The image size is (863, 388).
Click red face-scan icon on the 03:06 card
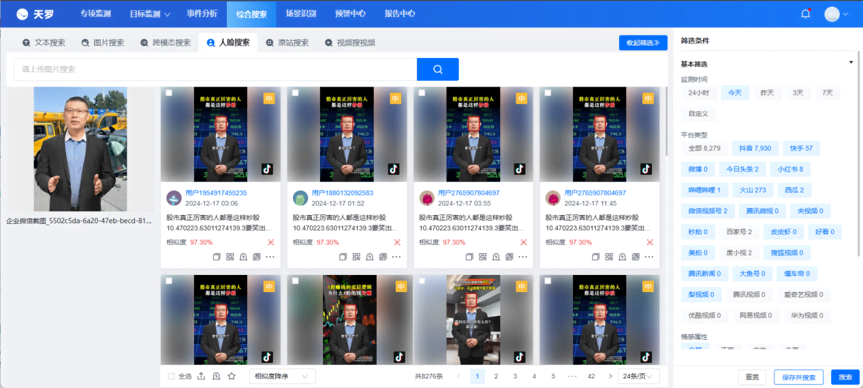[270, 242]
